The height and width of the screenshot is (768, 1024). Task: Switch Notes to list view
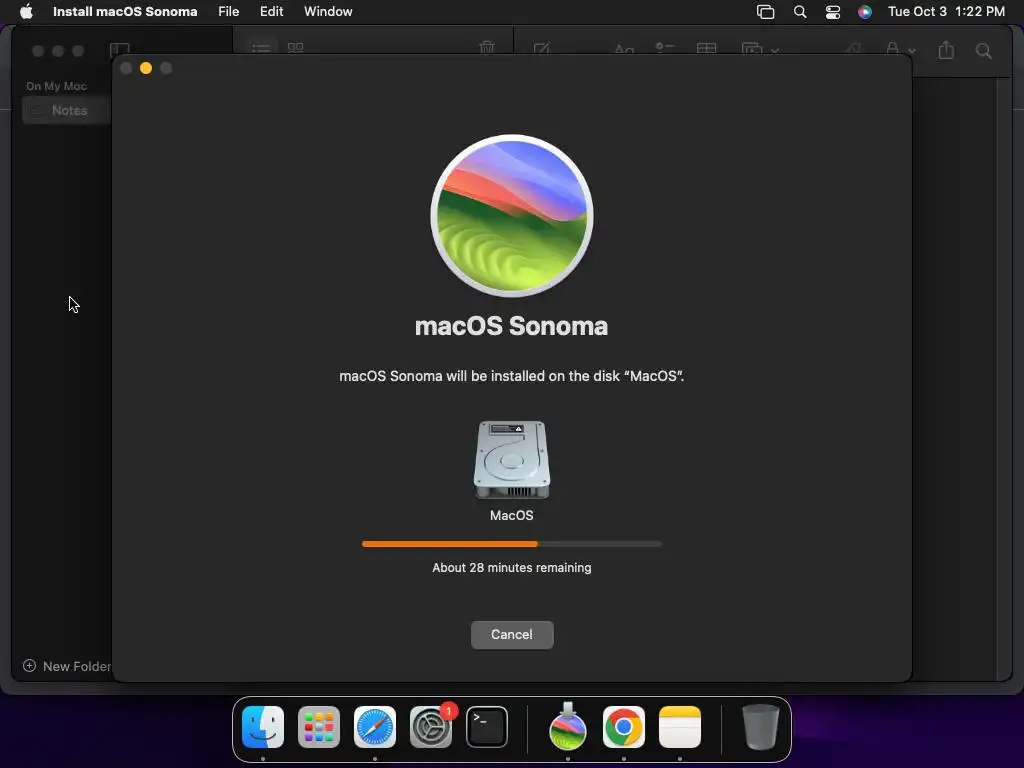click(x=261, y=48)
